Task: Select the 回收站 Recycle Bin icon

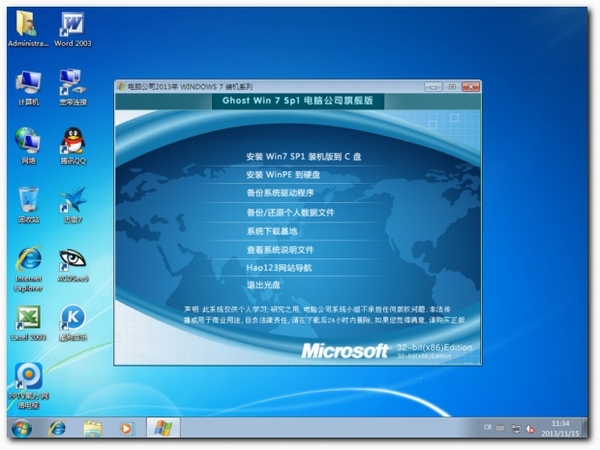Action: 28,199
